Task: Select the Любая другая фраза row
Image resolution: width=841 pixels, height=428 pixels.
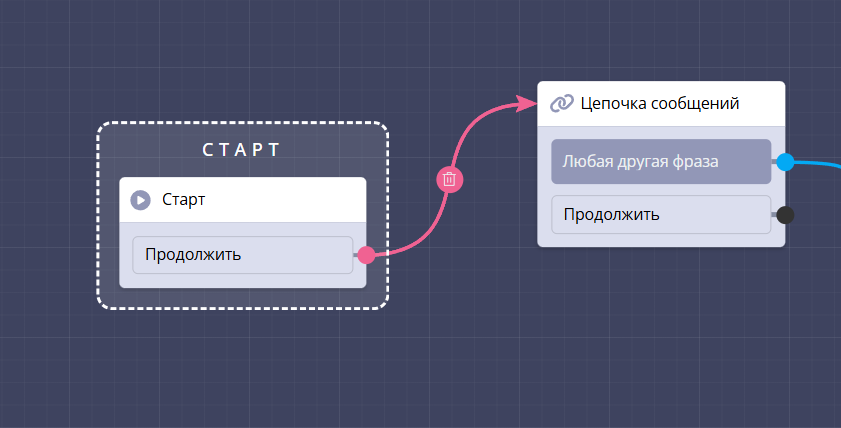Action: coord(660,162)
